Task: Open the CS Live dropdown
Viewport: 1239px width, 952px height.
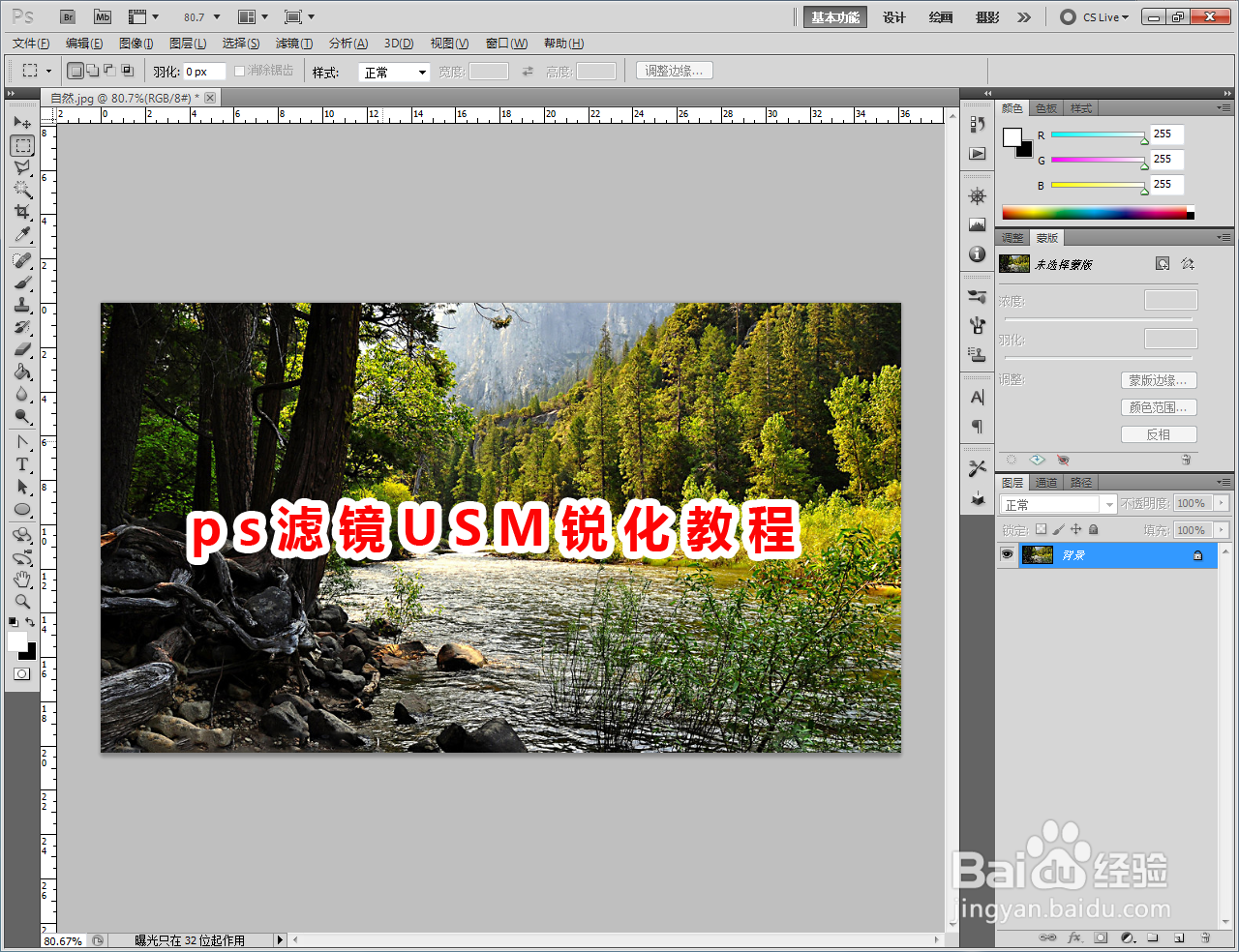Action: point(1094,15)
